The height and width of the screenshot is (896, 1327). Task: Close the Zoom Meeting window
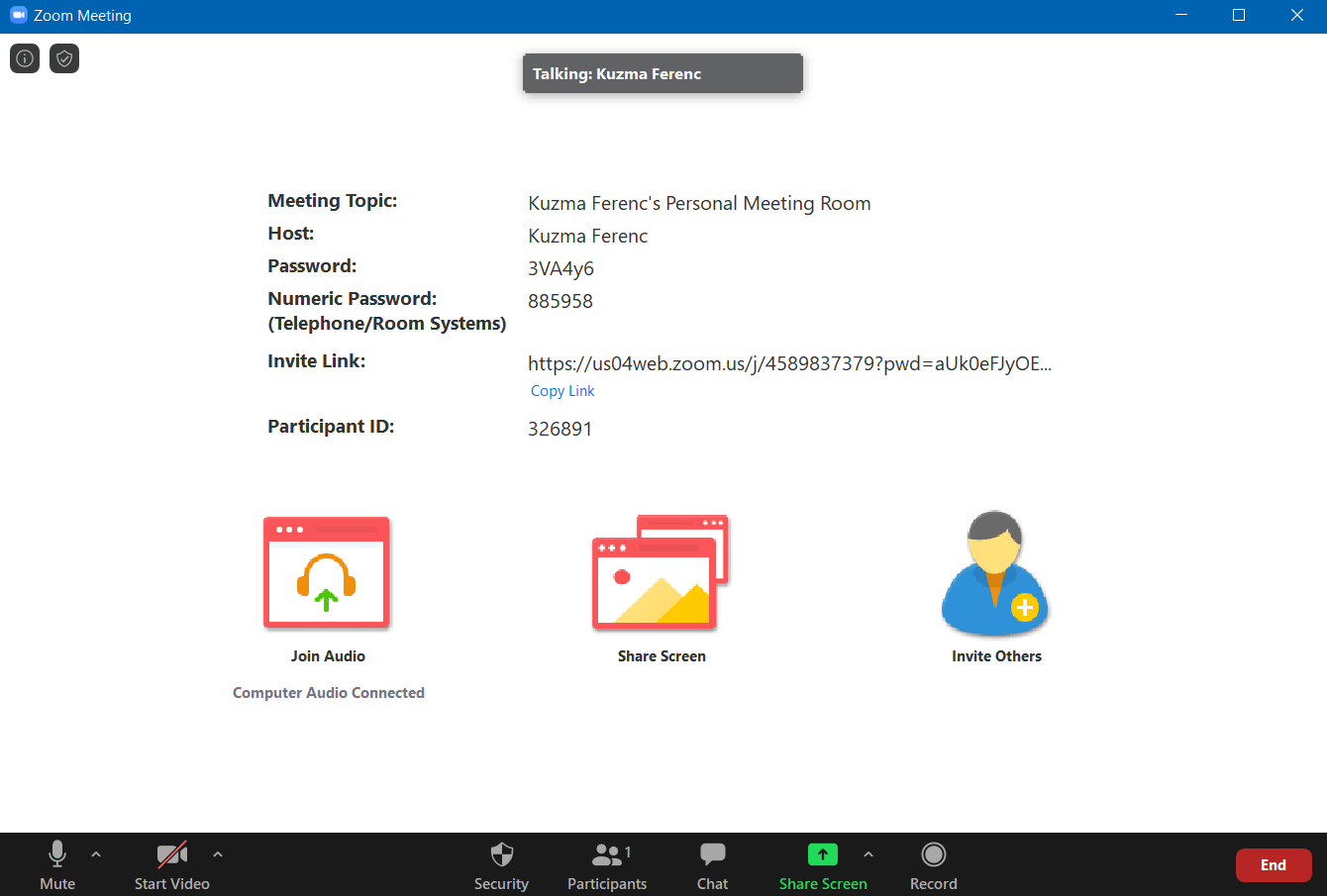1297,15
